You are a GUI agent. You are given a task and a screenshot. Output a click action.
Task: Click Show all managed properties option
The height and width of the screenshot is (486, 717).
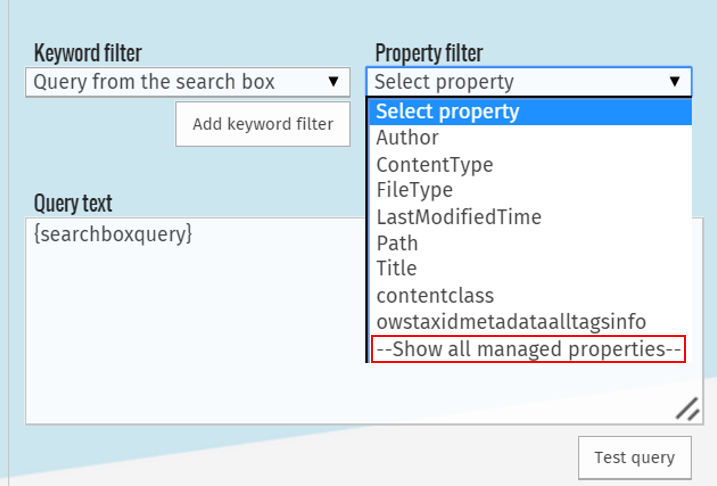[529, 349]
